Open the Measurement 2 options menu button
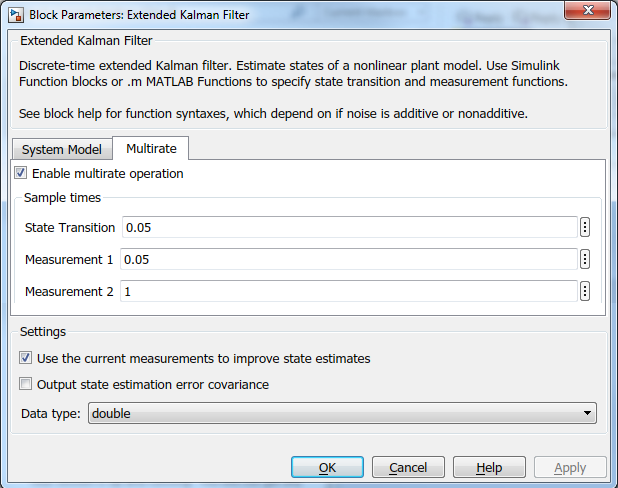Screen dimensions: 618x488 tap(585, 291)
